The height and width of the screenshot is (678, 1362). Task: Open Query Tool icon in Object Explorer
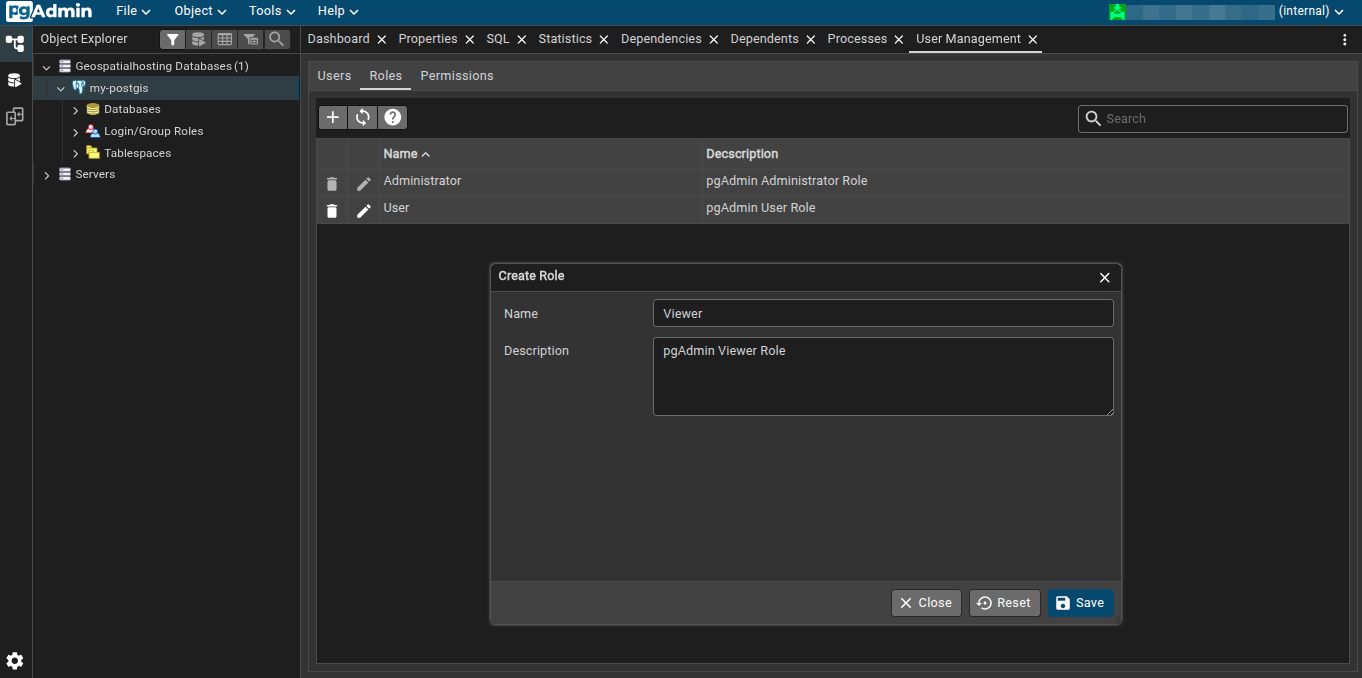pos(198,39)
